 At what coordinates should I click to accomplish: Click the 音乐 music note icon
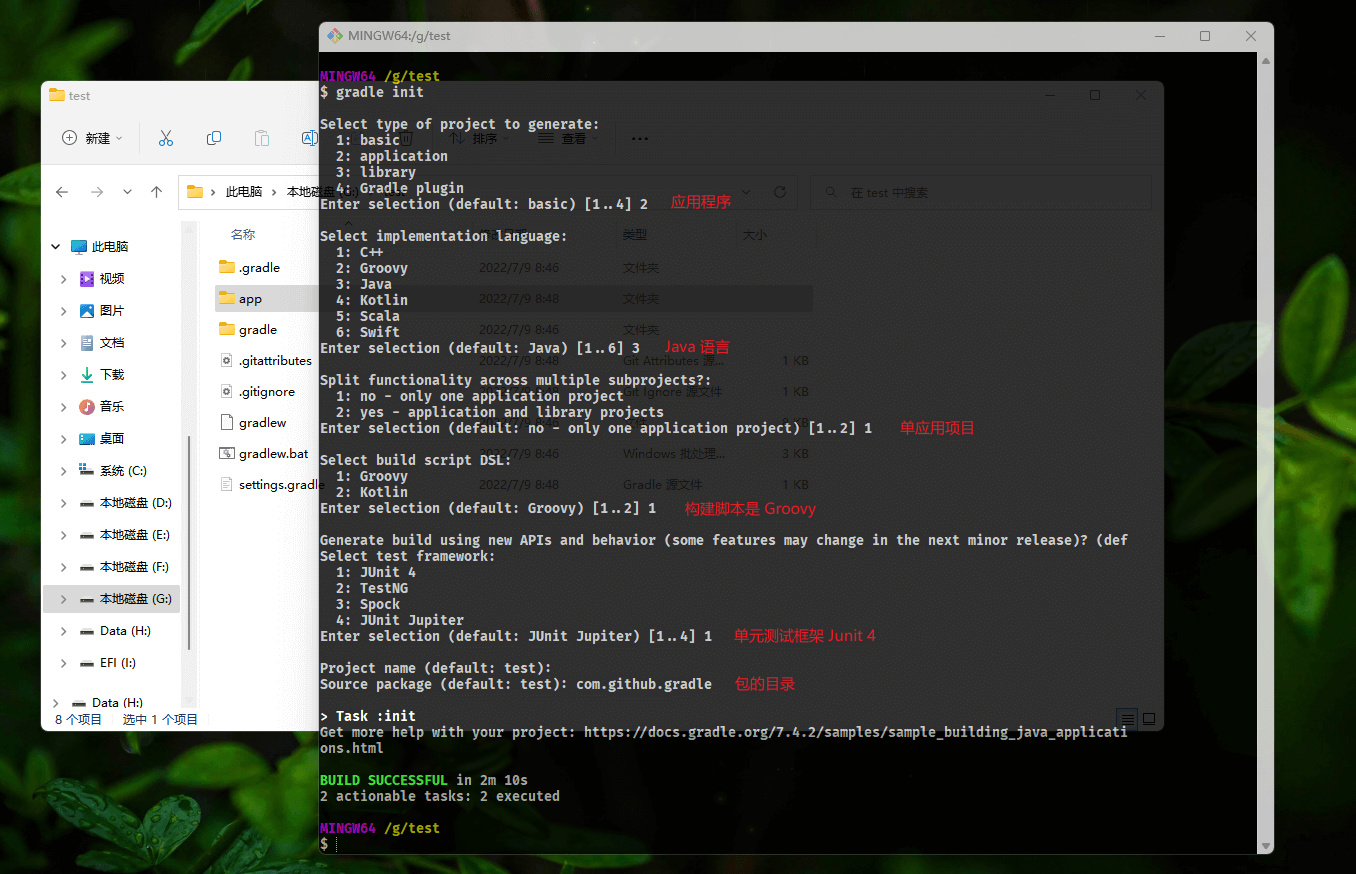pos(87,407)
